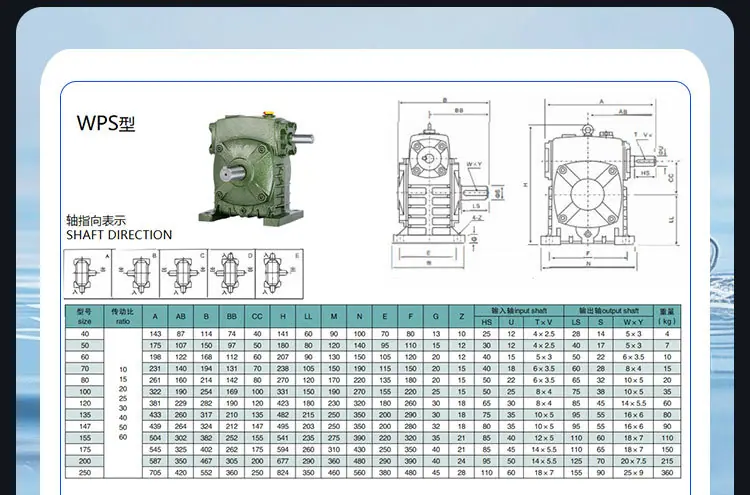The image size is (750, 495).
Task: Click the "传动比 ratio" table header
Action: point(123,316)
